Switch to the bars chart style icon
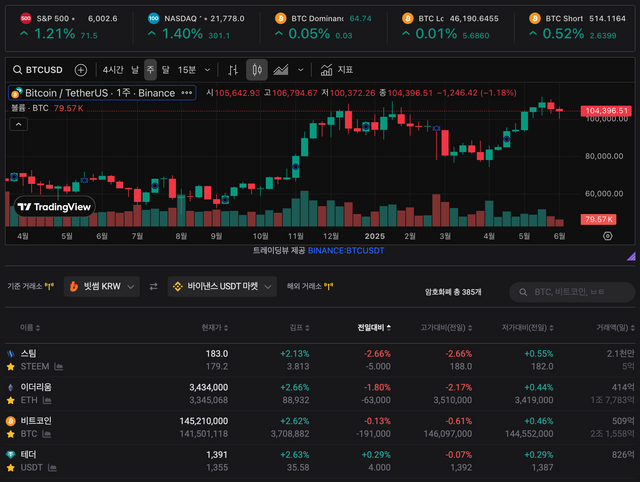 (x=233, y=70)
